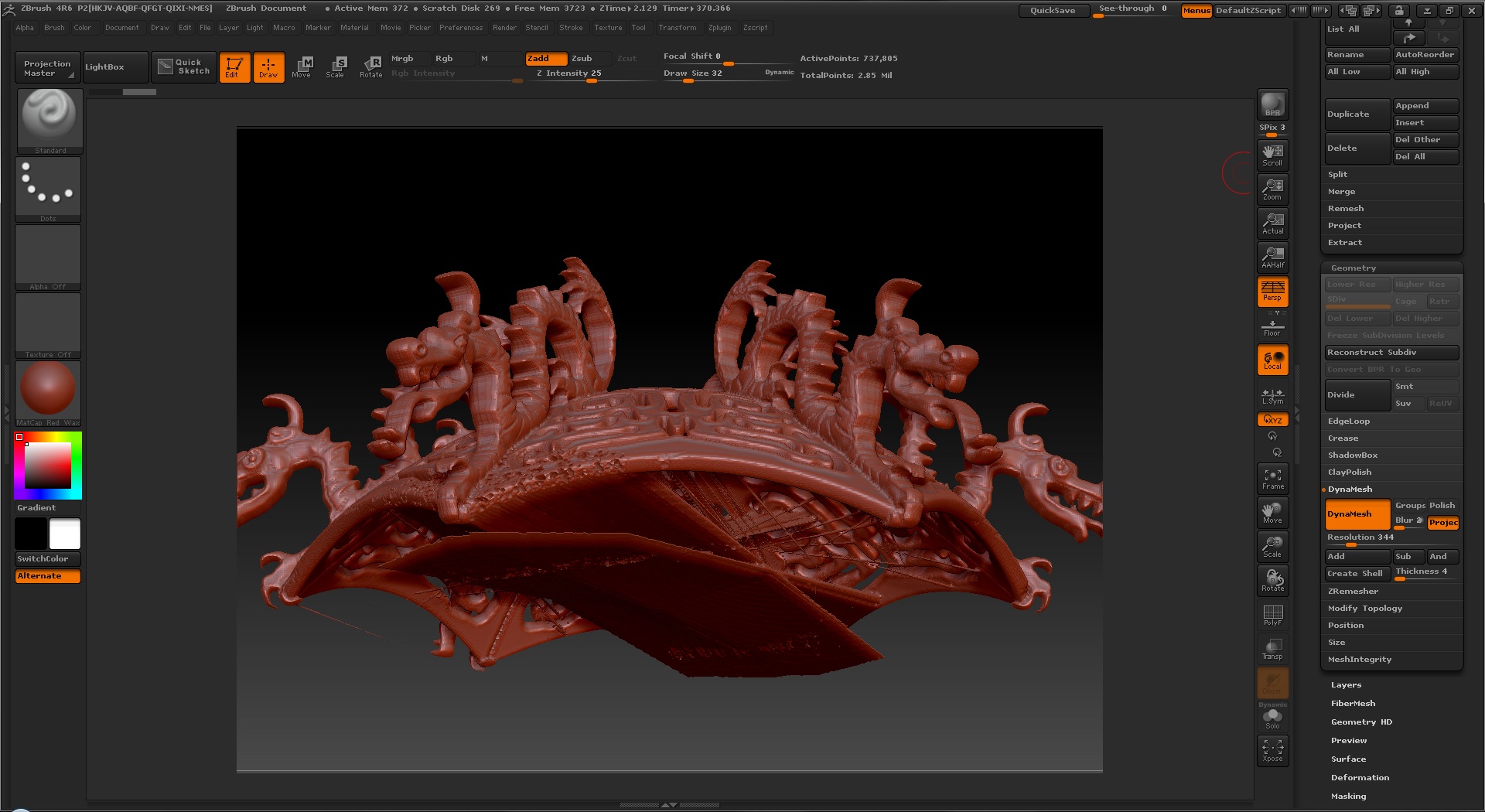Open LightBox browser
The width and height of the screenshot is (1485, 812).
(114, 67)
